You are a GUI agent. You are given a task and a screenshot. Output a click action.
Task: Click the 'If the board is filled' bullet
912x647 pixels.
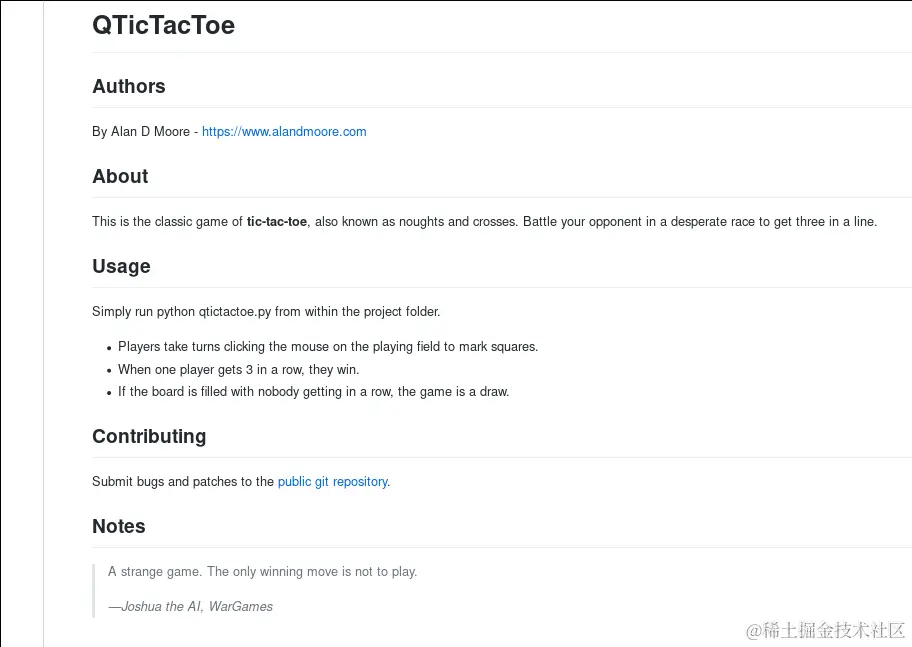[313, 391]
